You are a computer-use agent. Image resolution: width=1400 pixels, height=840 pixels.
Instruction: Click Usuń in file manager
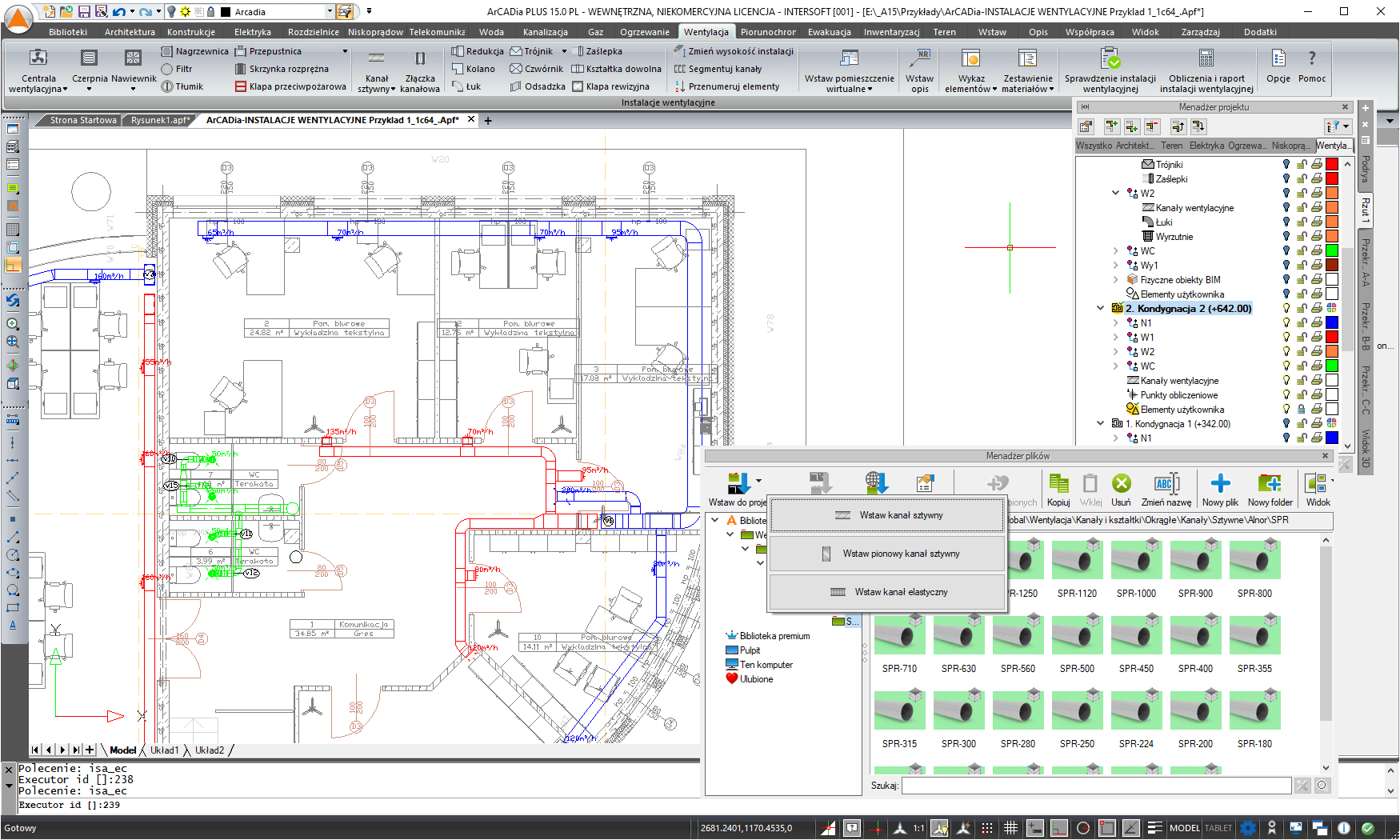(1121, 489)
